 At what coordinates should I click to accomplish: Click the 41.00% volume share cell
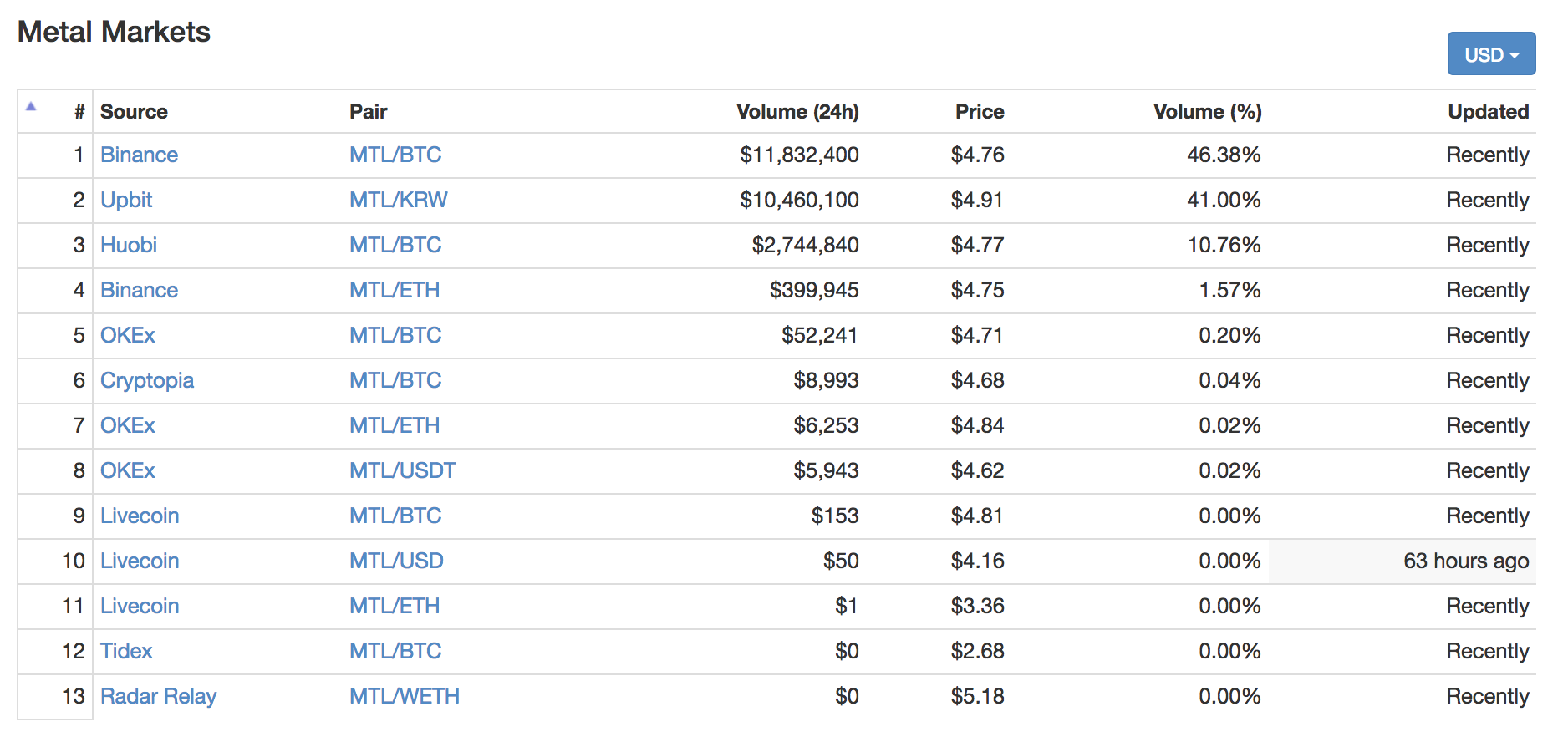1224,200
